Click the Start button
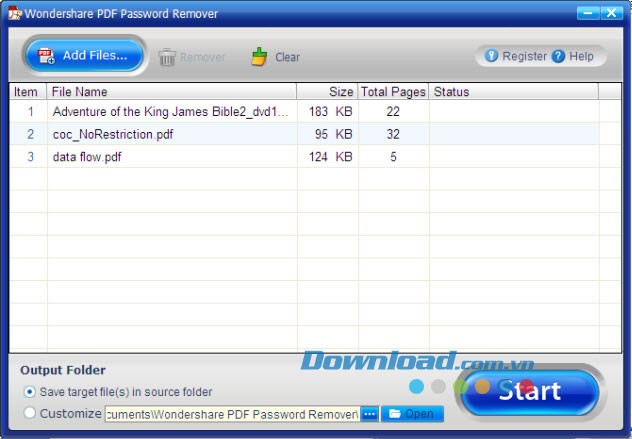This screenshot has height=439, width=632. [530, 392]
